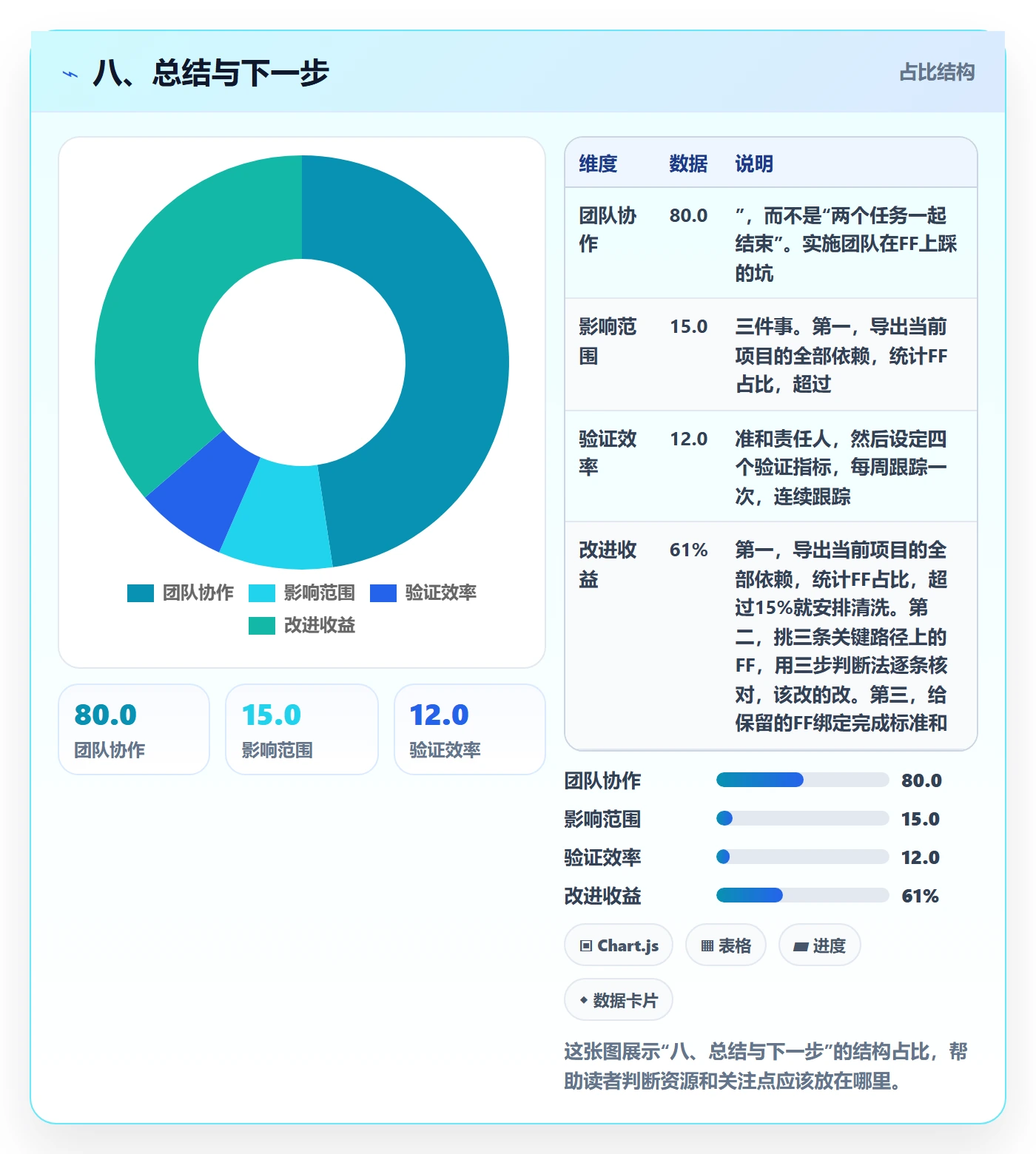Click the 影响范围 progress bar

click(x=802, y=818)
